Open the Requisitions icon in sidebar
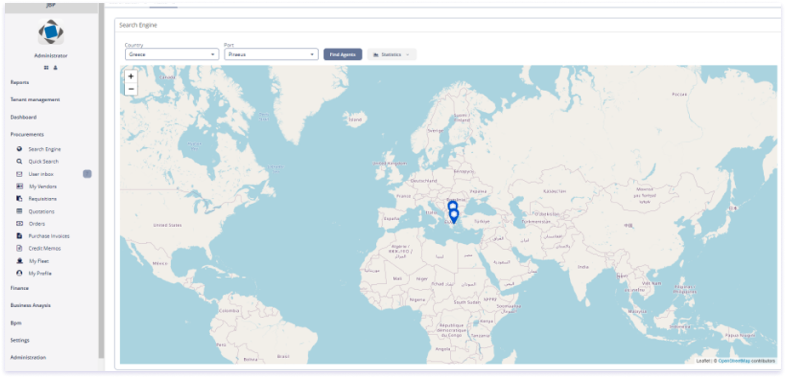786x378 pixels. tap(19, 199)
